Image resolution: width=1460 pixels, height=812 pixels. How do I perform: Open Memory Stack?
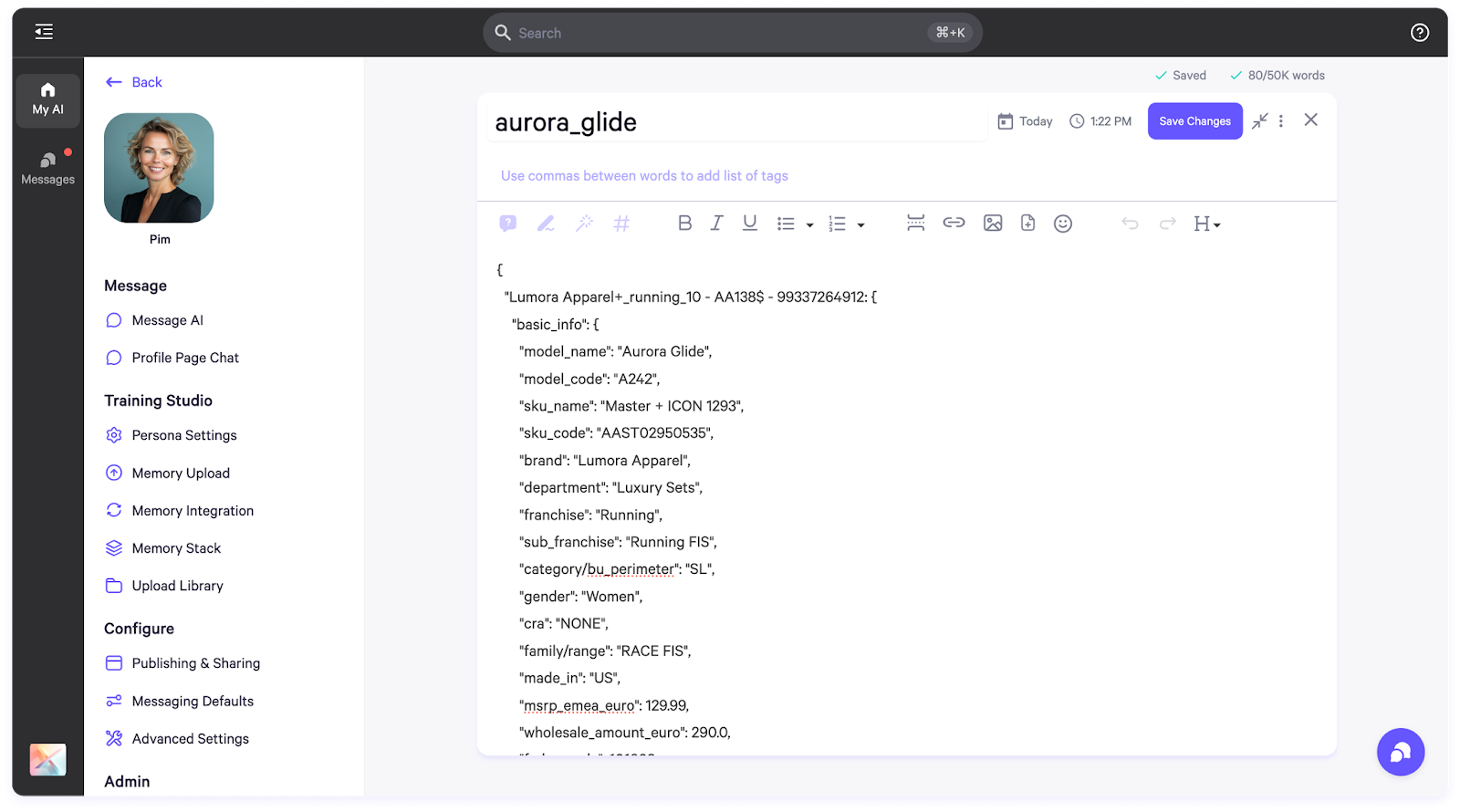click(163, 548)
